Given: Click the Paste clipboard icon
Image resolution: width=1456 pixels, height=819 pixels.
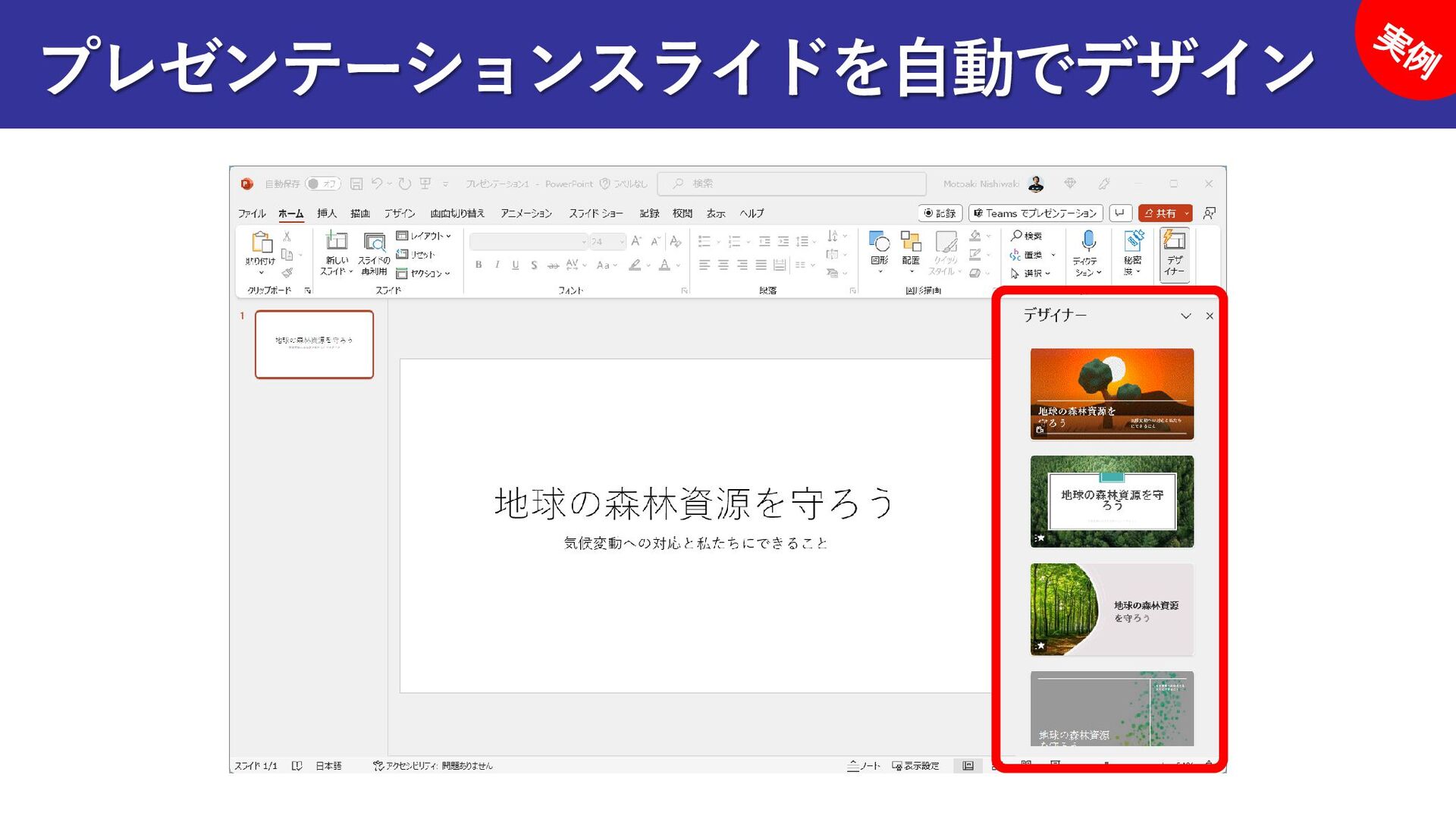Looking at the screenshot, I should [261, 243].
